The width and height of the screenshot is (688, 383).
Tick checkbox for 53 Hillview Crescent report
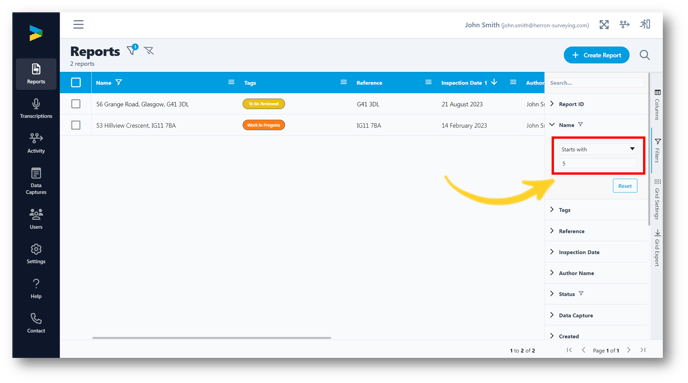(x=76, y=125)
